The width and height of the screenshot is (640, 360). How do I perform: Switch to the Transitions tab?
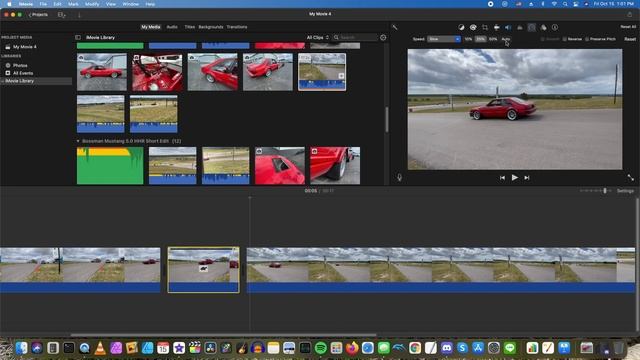point(237,27)
